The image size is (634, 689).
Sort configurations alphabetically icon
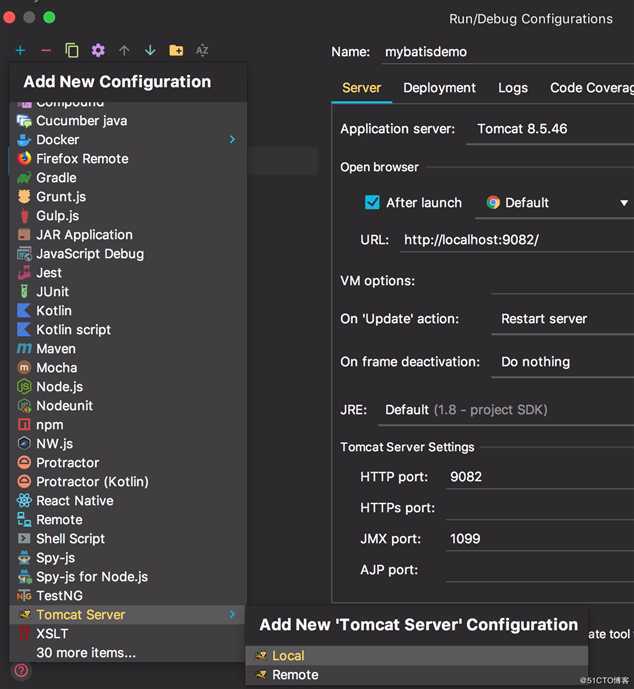pos(202,51)
